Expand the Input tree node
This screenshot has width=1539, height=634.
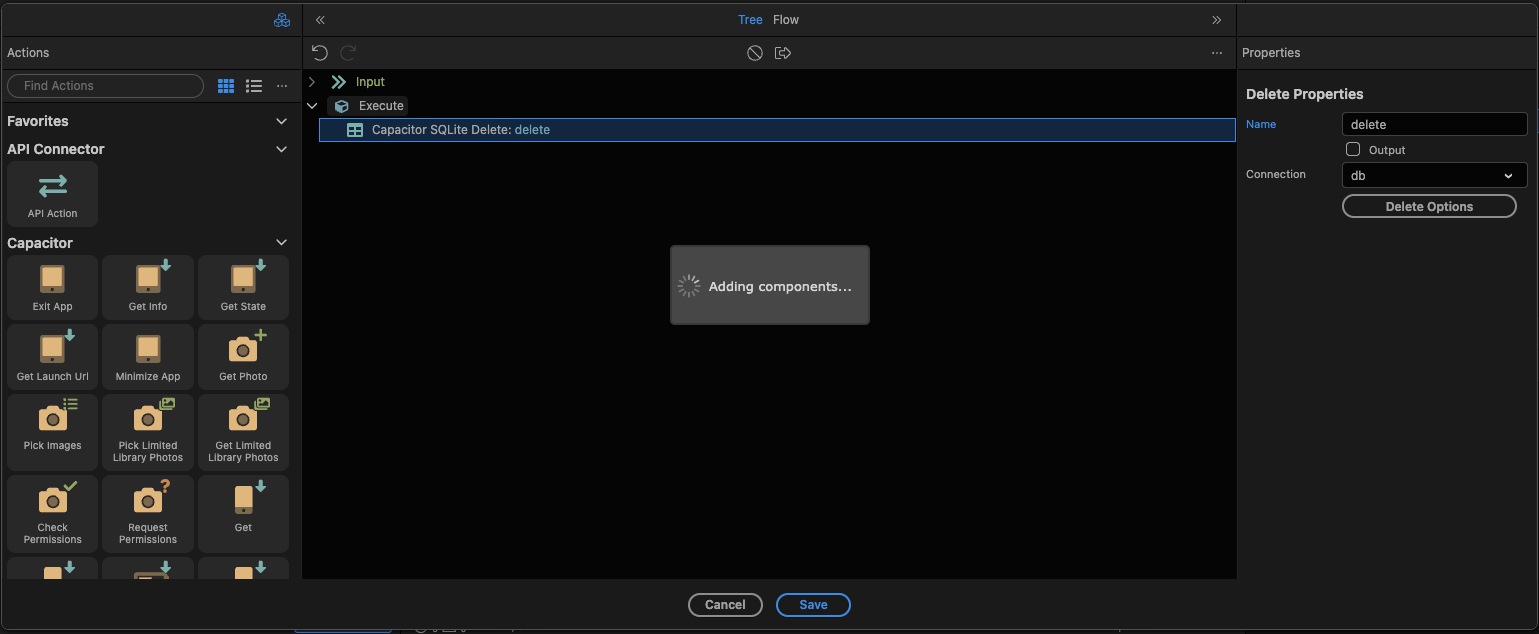[312, 82]
